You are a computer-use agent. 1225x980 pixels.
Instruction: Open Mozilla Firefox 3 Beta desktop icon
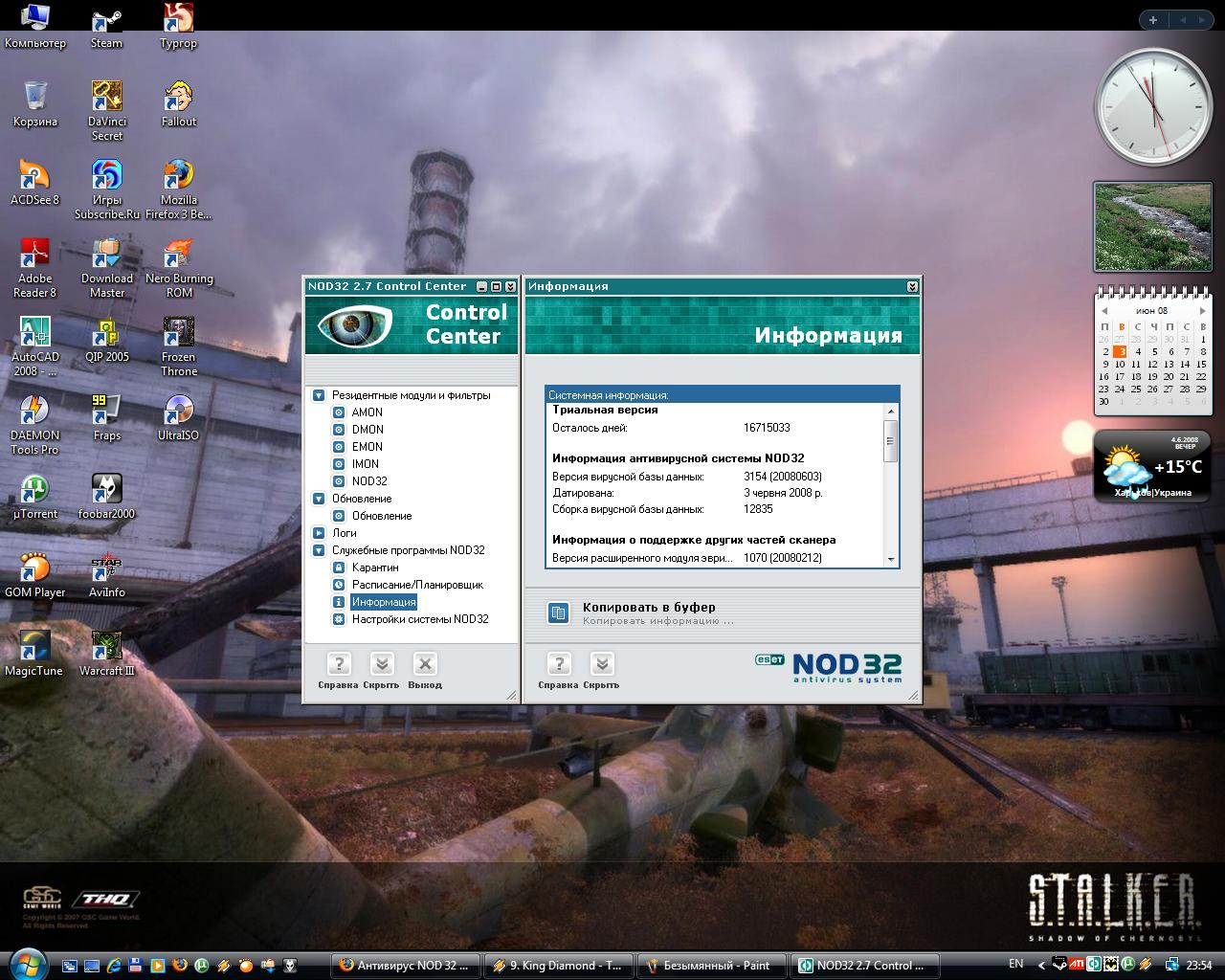[x=179, y=190]
